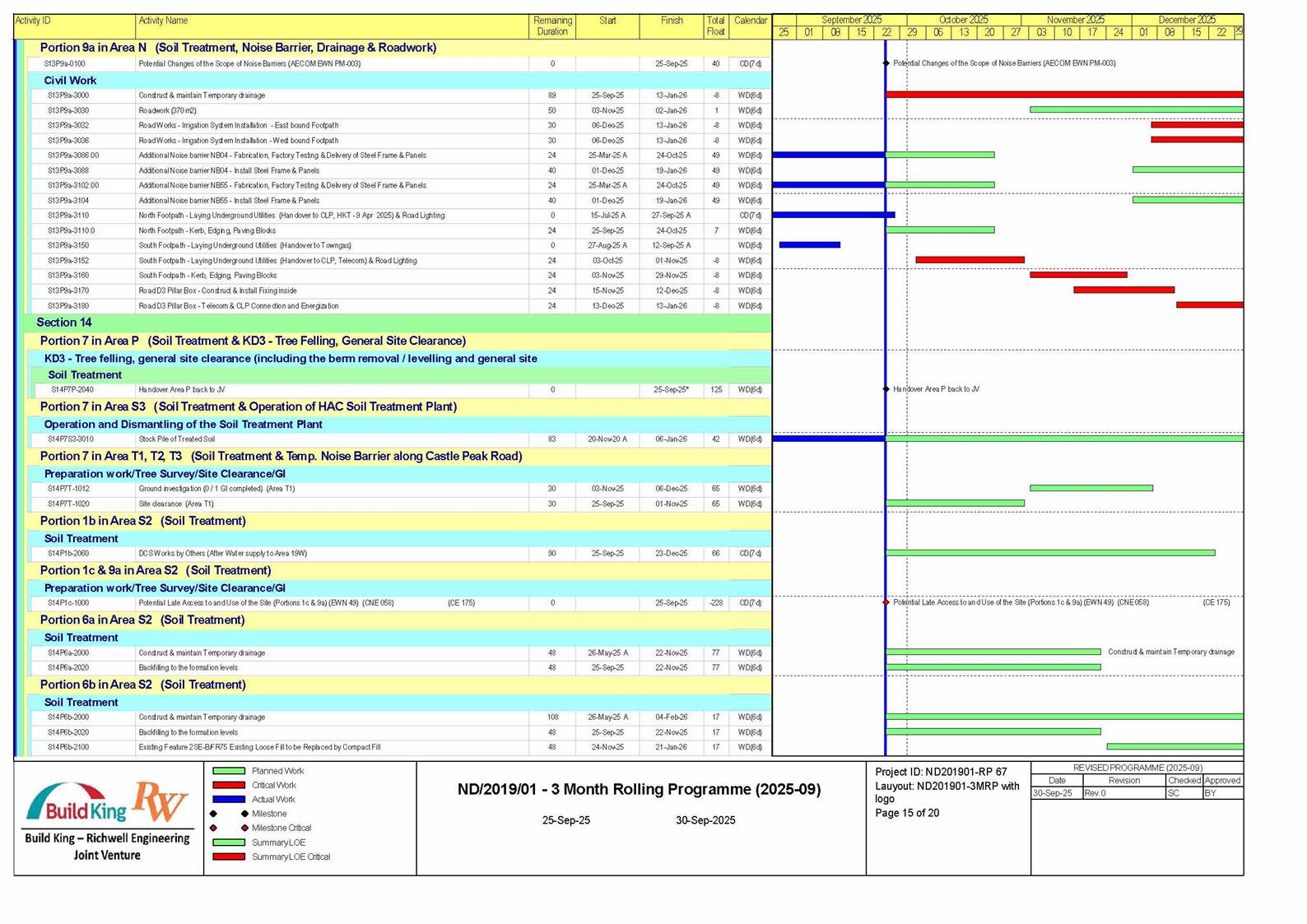The height and width of the screenshot is (924, 1307).
Task: Collapse the Civil Work group row
Action: 70,81
